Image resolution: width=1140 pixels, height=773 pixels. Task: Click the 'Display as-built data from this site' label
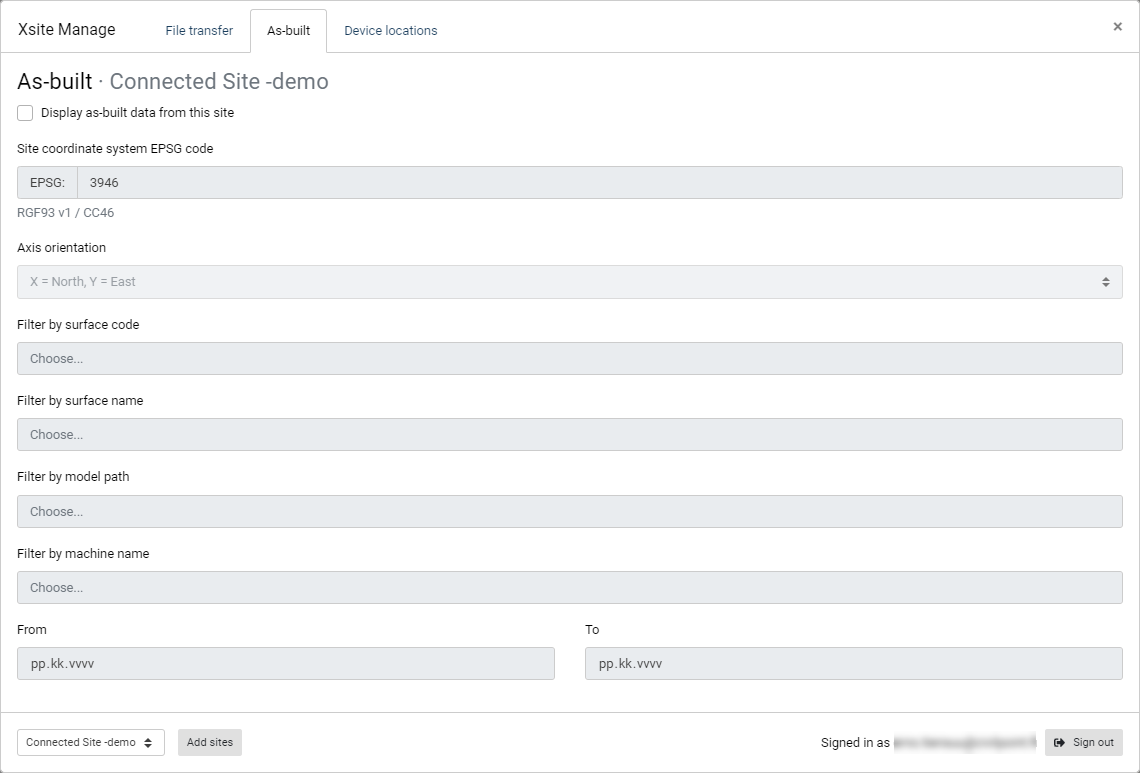(137, 113)
